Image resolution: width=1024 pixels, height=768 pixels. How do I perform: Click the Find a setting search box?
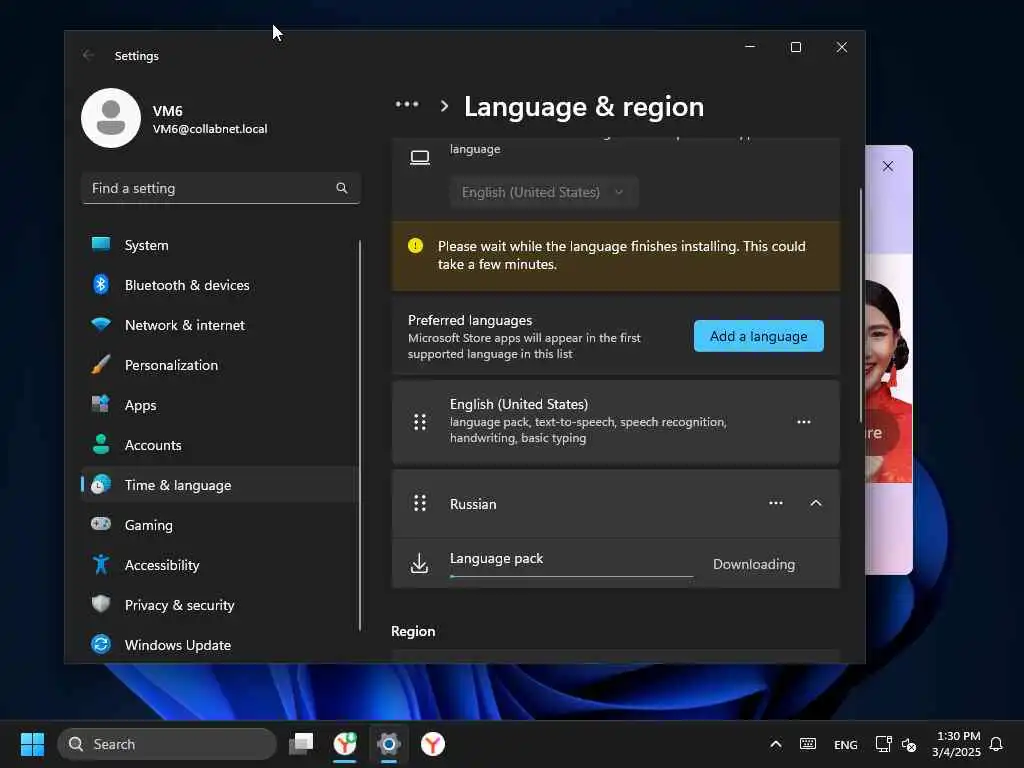click(221, 188)
